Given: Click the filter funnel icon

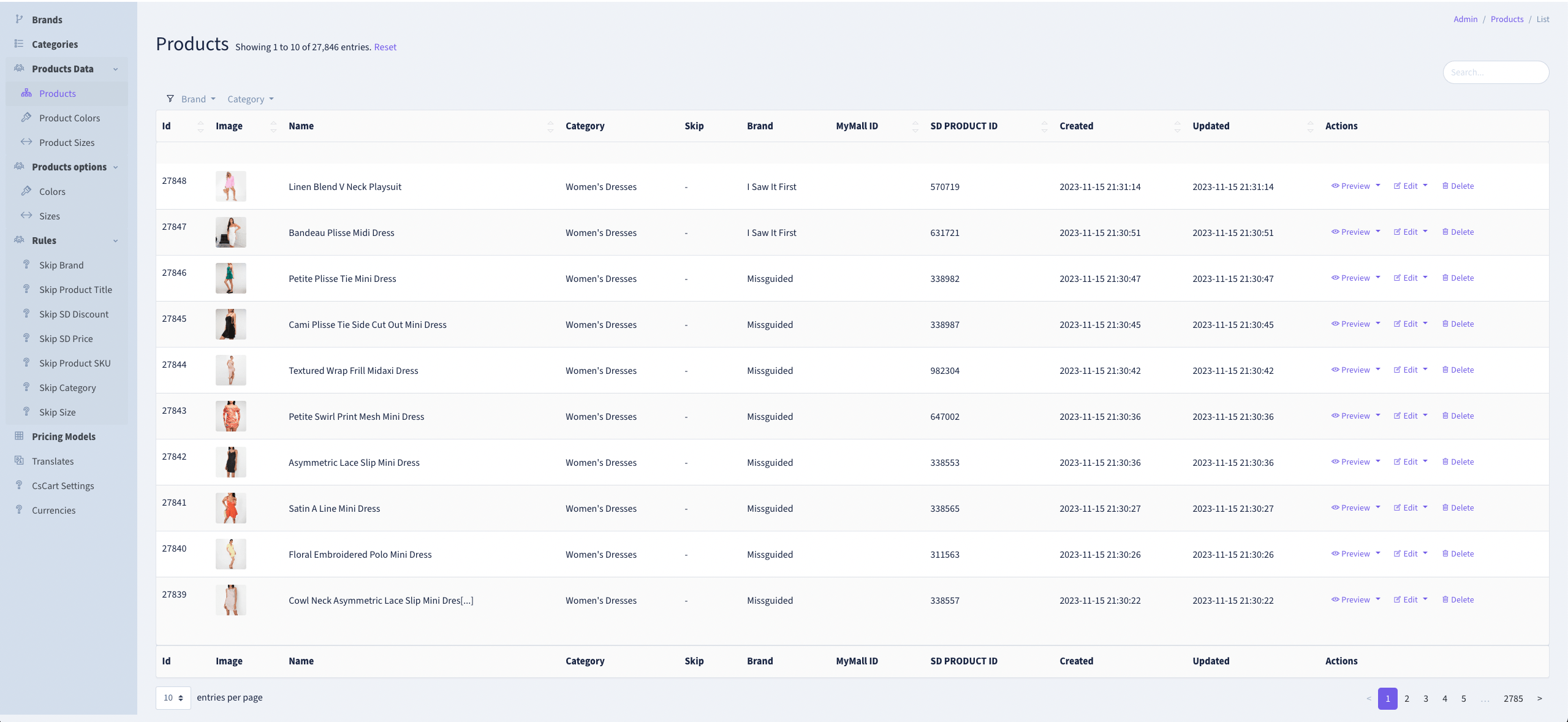Looking at the screenshot, I should tap(170, 99).
